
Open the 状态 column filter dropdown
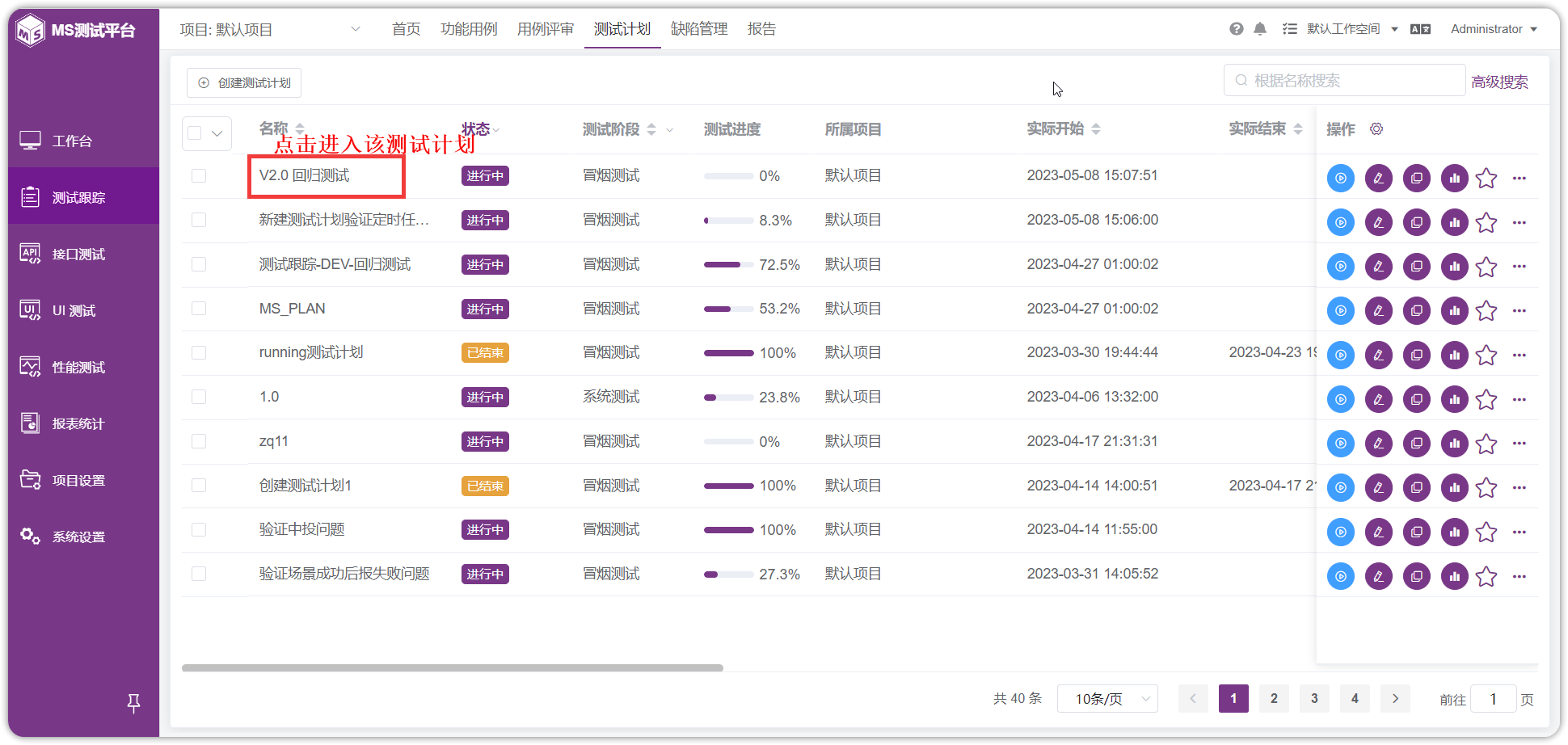tap(496, 130)
